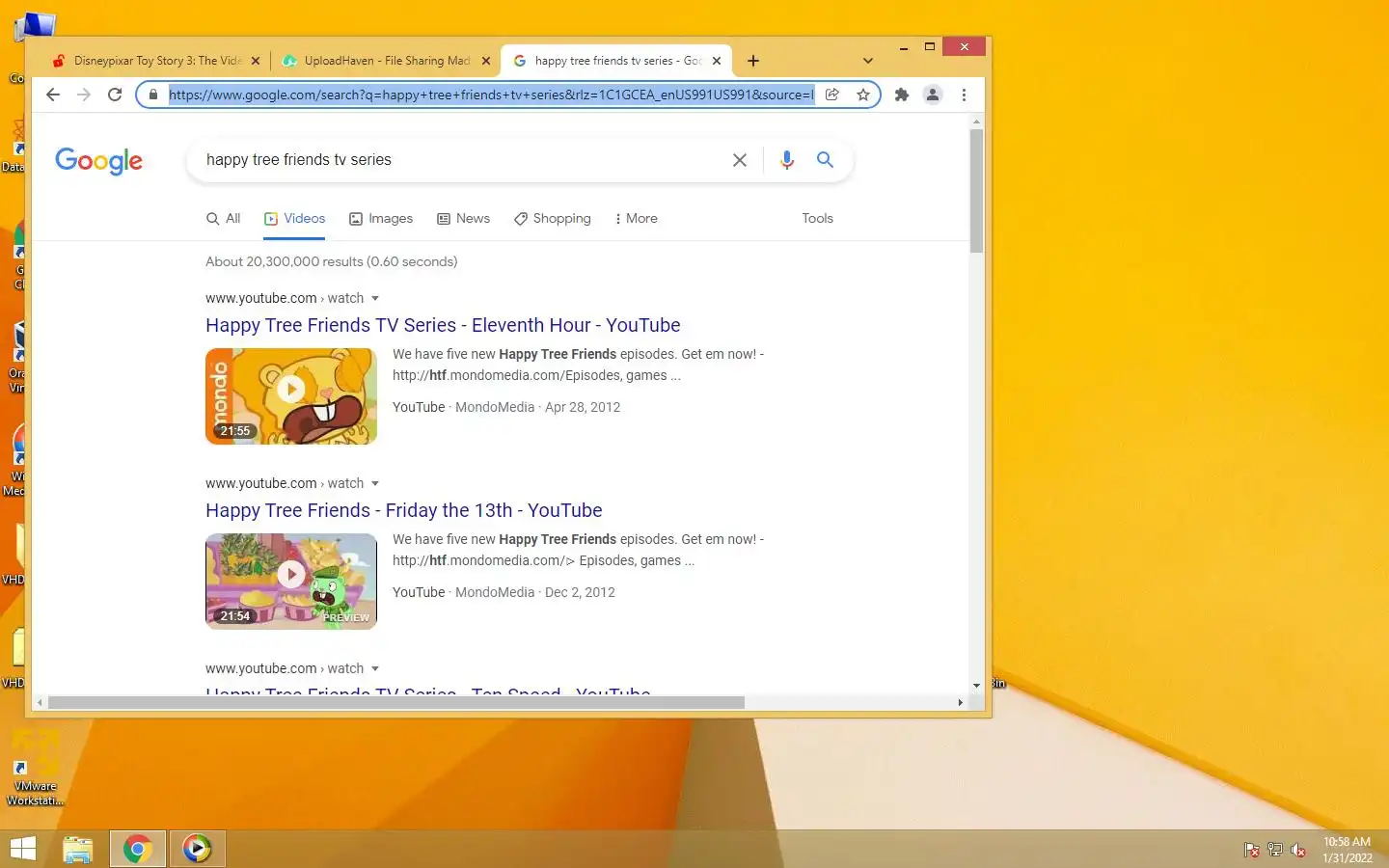Open the Windows Start button
Screen dimensions: 1389x868
(22, 849)
